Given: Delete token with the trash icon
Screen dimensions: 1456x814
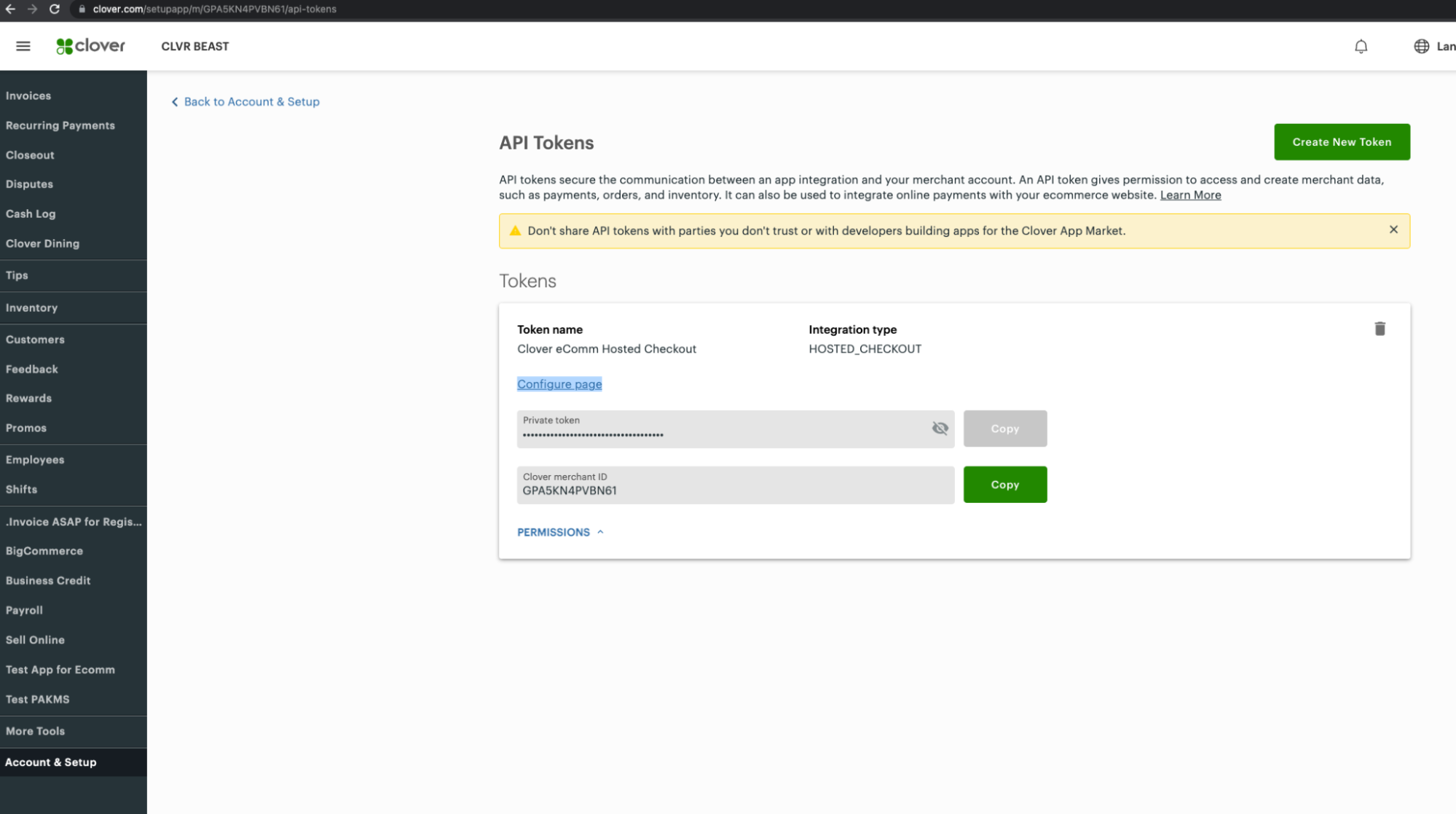Looking at the screenshot, I should coord(1380,329).
